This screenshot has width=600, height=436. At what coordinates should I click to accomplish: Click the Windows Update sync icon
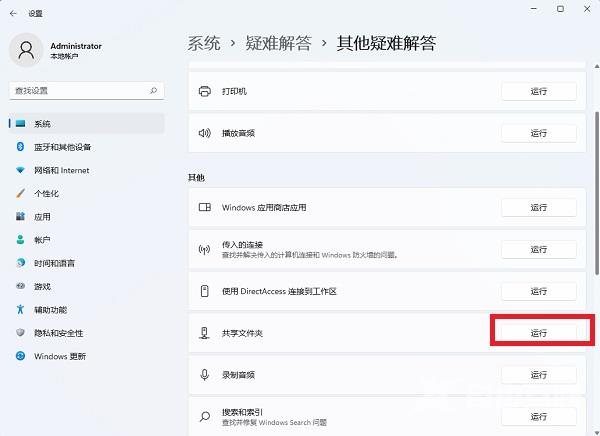tap(20, 356)
